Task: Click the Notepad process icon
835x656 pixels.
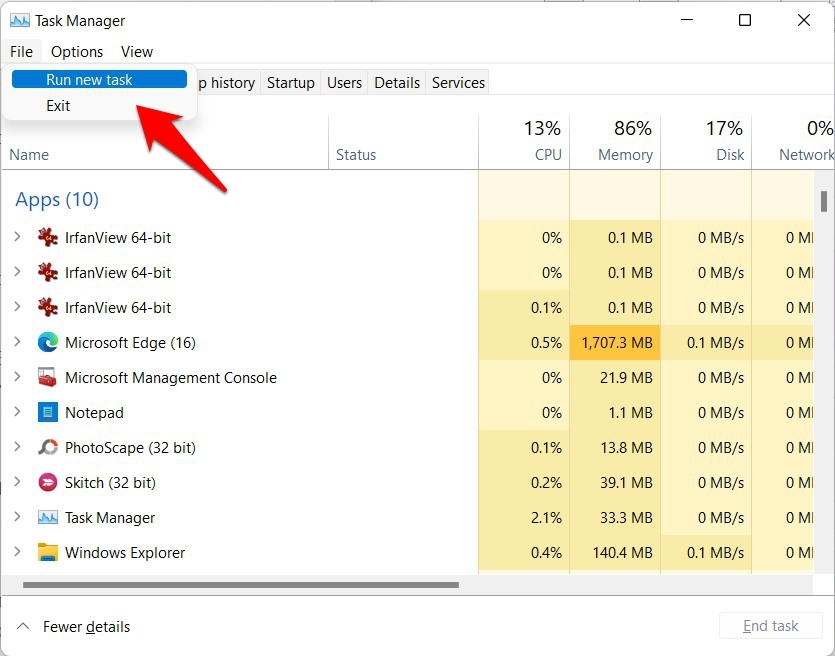Action: pos(47,413)
